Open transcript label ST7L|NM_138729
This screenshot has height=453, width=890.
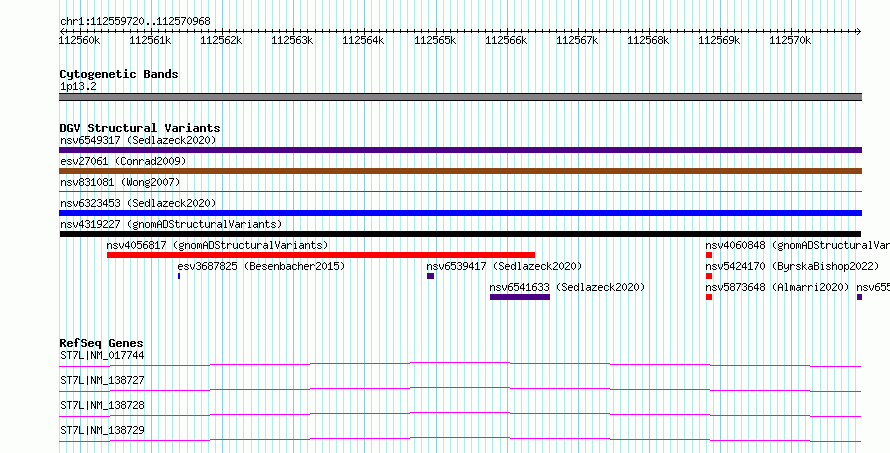click(102, 431)
